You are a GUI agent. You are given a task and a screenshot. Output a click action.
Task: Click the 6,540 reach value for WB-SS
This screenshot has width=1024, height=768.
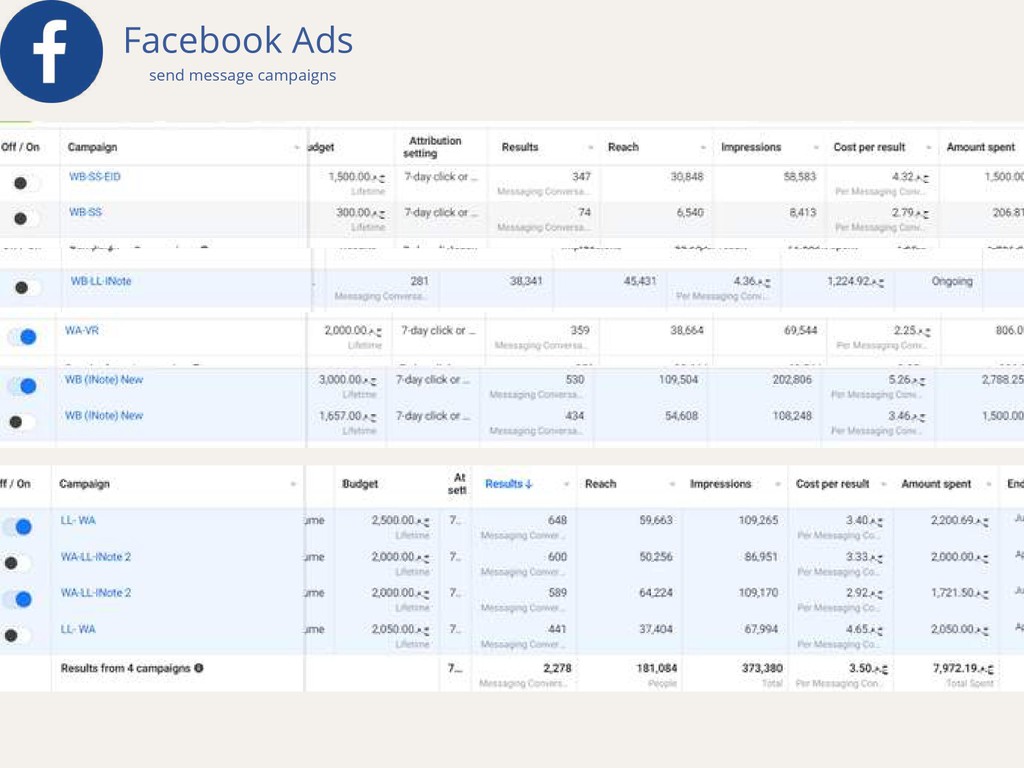[690, 212]
